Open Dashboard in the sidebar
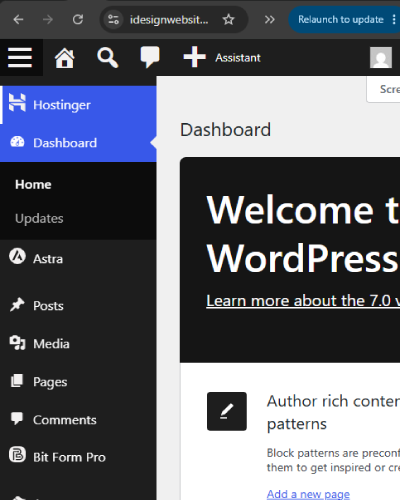Viewport: 400px width, 500px height. click(x=78, y=143)
